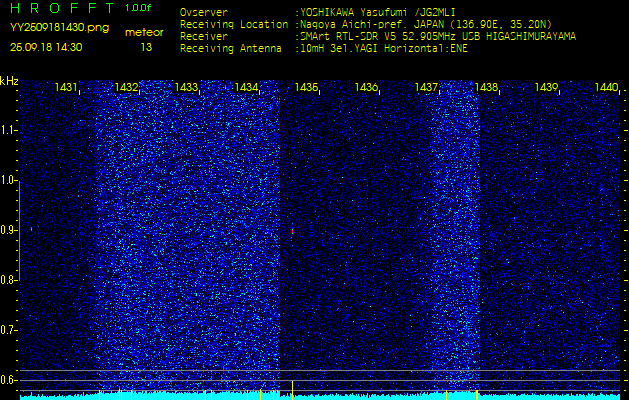Viewport: 629px width, 400px height.
Task: Click the "meteor" label
Action: (x=144, y=33)
